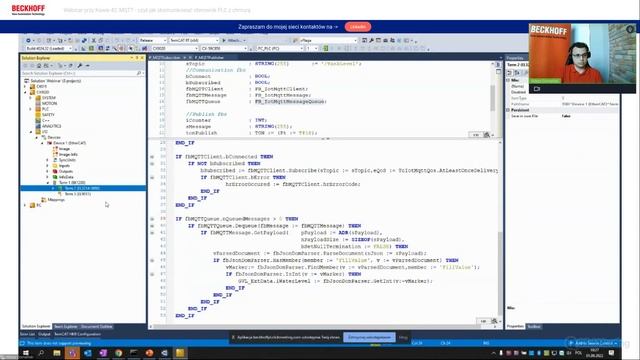The image size is (640, 360).
Task: Click the Toolbox tab at panel bottom
Action: pyautogui.click(x=534, y=327)
